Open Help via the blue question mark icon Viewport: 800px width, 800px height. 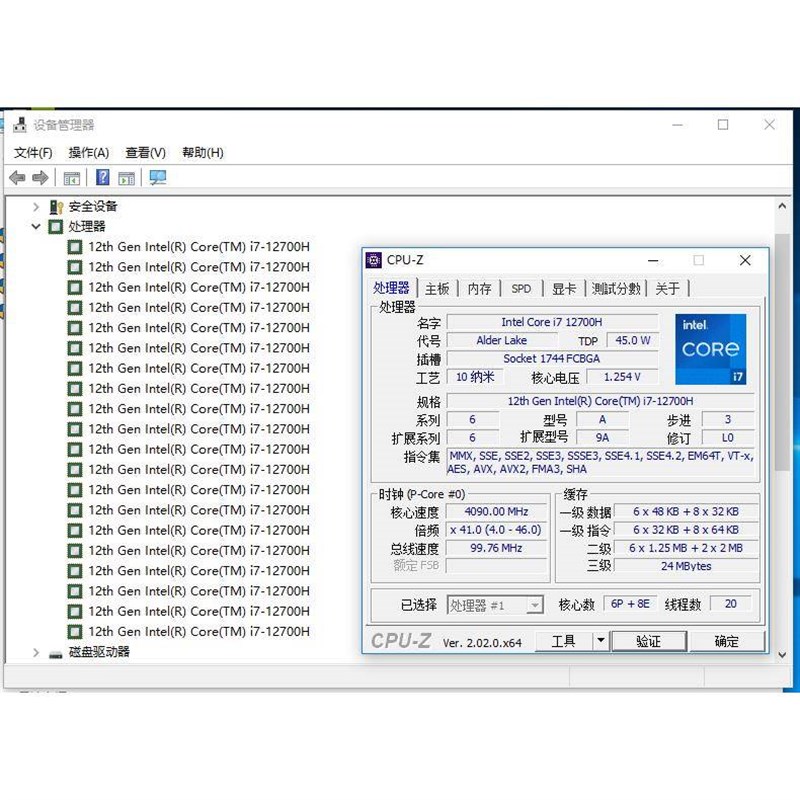(x=103, y=178)
